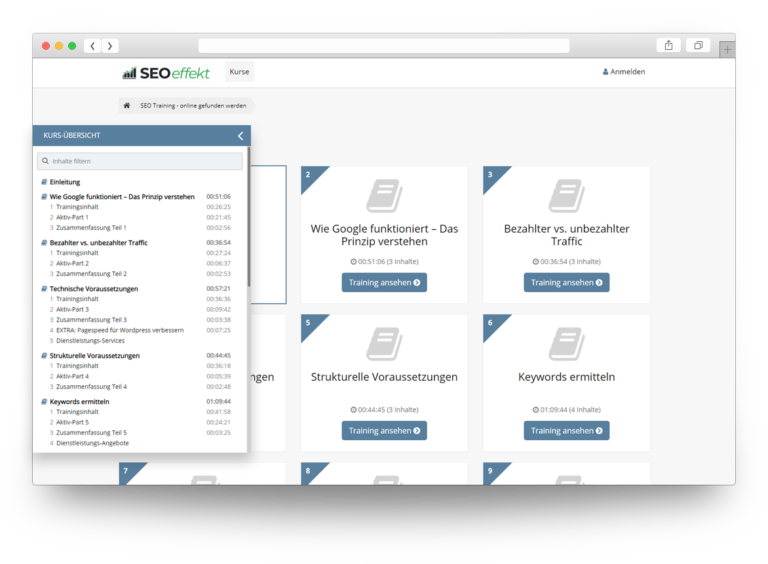Click 00:44:45 (3 Inhalte) duration text
The height and width of the screenshot is (564, 768).
(x=384, y=410)
